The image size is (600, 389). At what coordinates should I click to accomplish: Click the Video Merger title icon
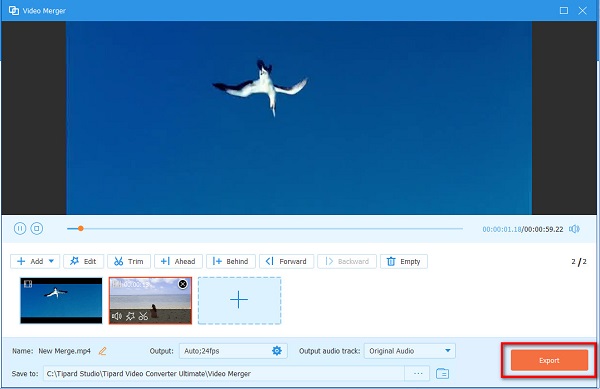(x=14, y=11)
